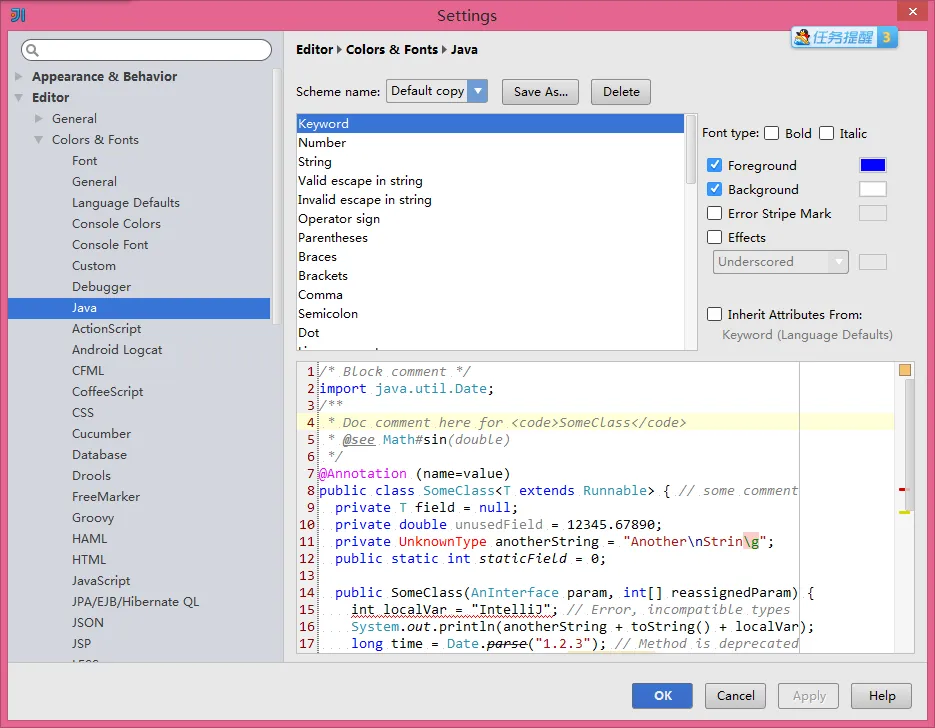This screenshot has width=935, height=728.
Task: Enable the Bold font type checkbox
Action: coord(772,133)
